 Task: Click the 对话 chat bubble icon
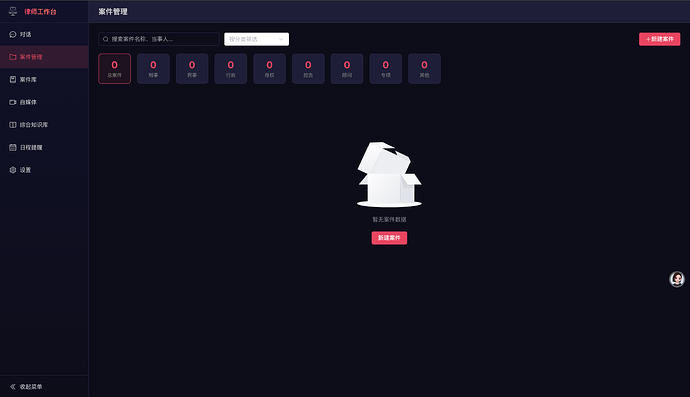click(13, 34)
